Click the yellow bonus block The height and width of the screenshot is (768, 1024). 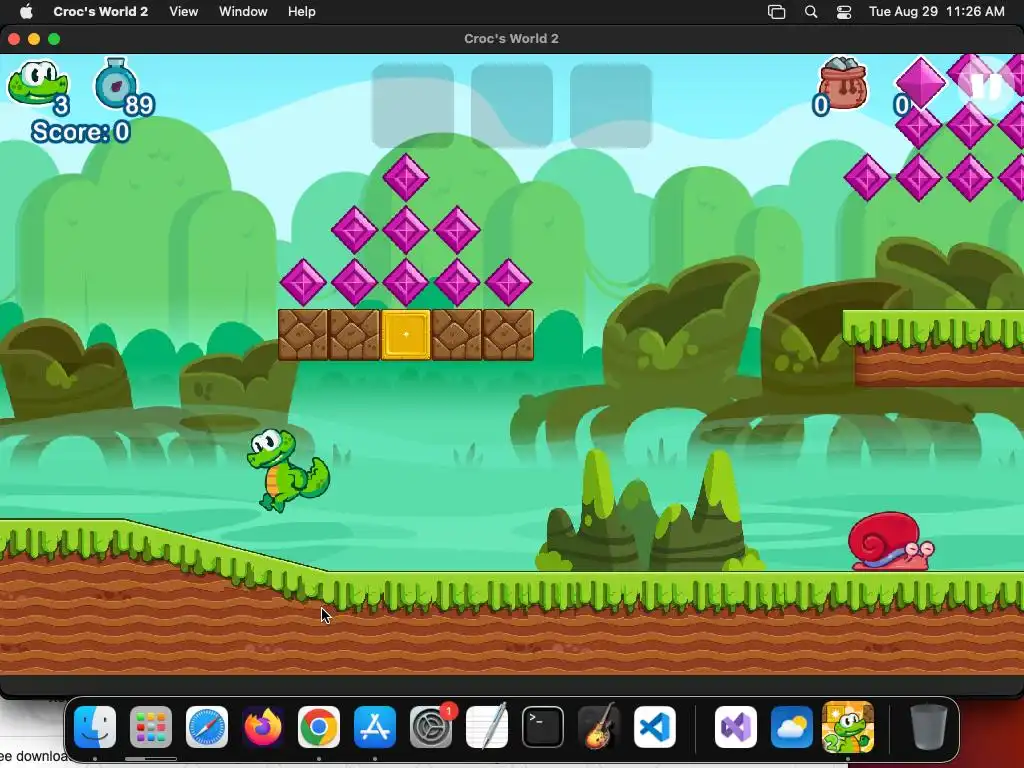tap(406, 334)
